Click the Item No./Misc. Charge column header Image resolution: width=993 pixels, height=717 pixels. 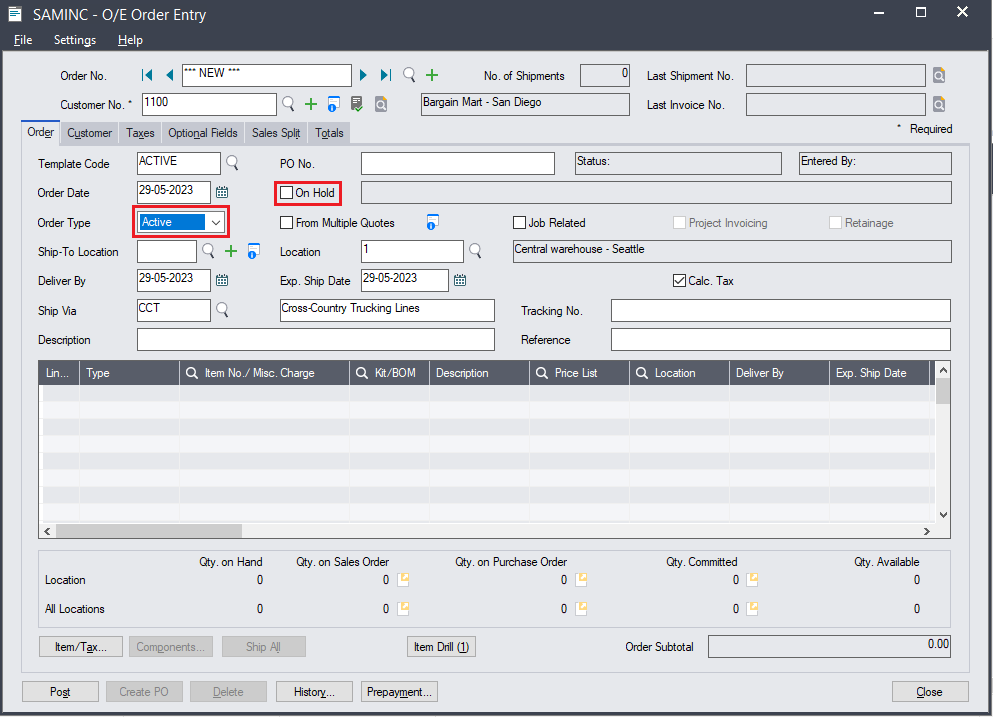pyautogui.click(x=264, y=373)
